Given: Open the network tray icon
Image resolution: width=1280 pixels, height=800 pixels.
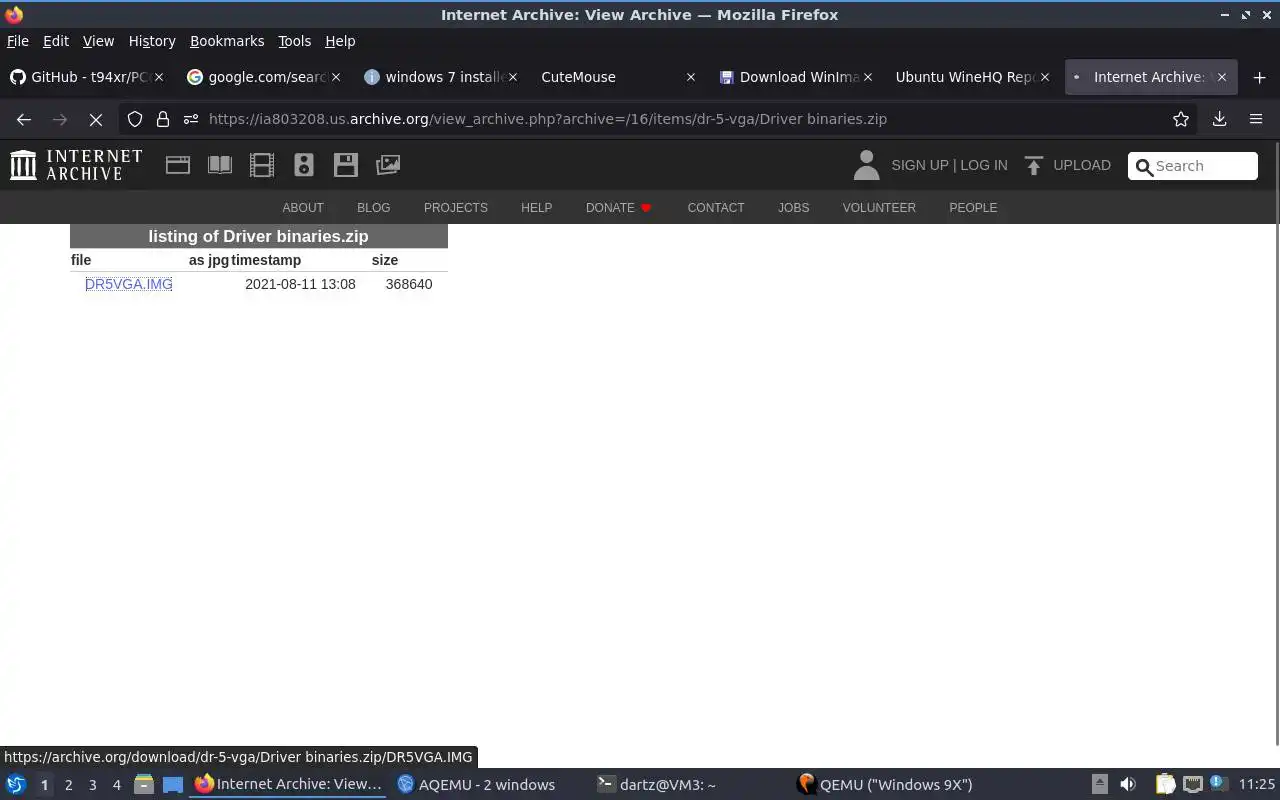Looking at the screenshot, I should [x=1192, y=784].
